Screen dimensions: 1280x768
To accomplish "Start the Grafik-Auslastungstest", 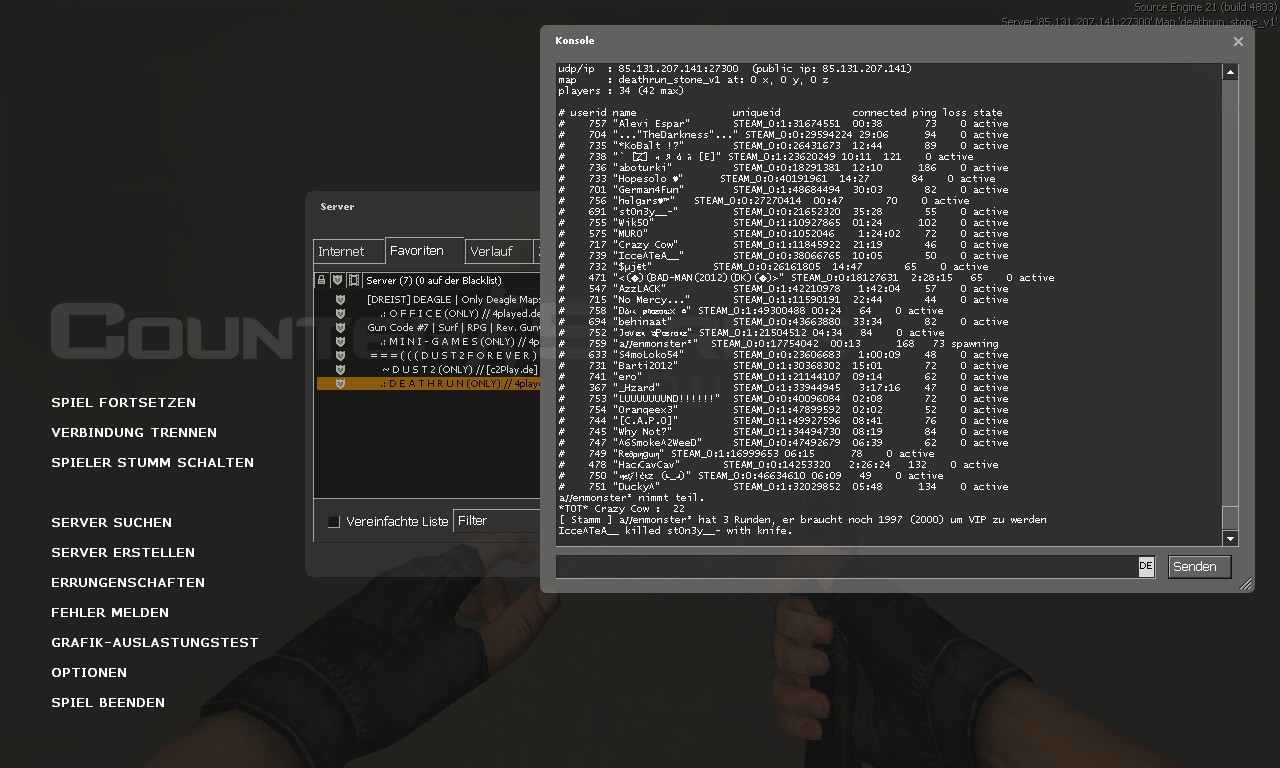I will [155, 643].
